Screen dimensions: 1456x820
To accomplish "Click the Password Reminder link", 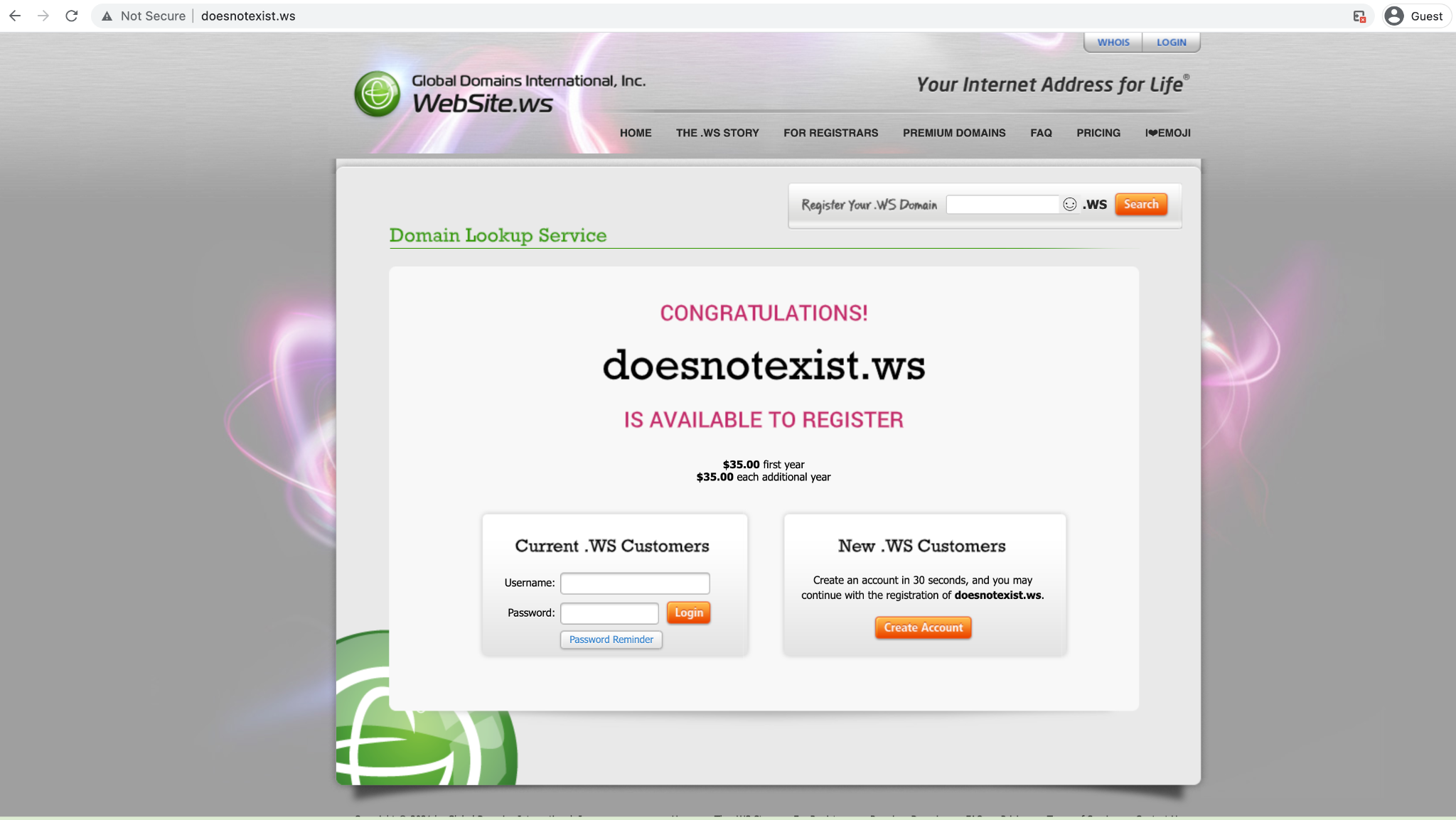I will click(611, 639).
